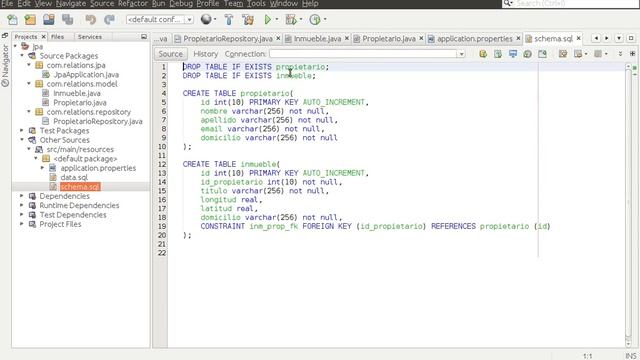
Task: Select application.properties in project tree
Action: [98, 168]
